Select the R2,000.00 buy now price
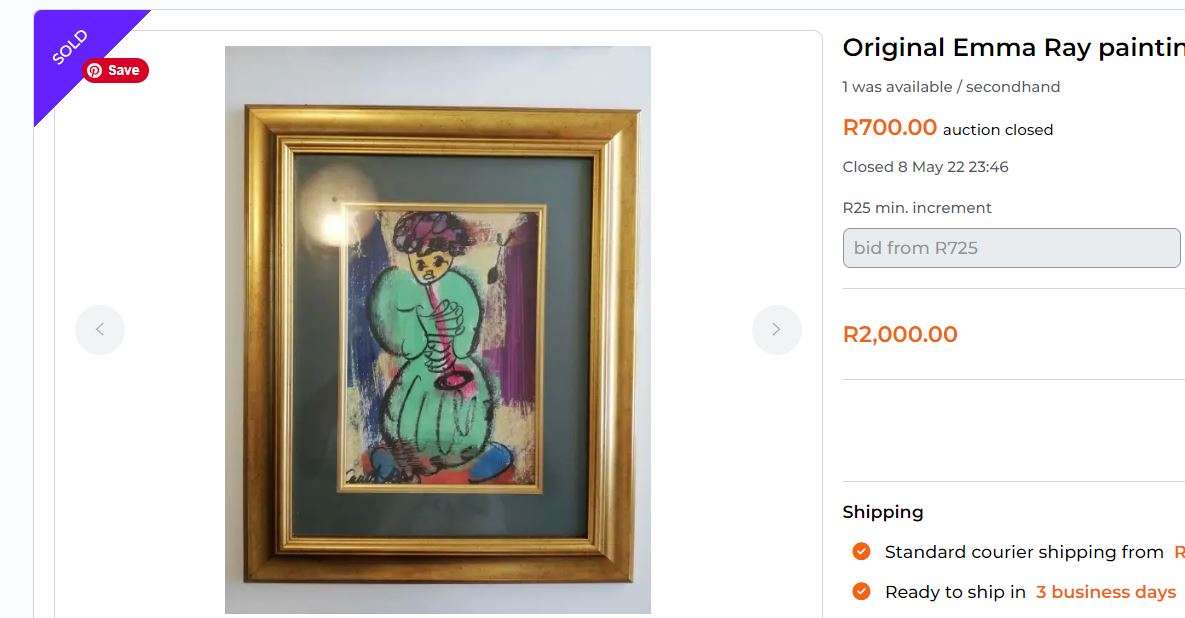 (900, 333)
